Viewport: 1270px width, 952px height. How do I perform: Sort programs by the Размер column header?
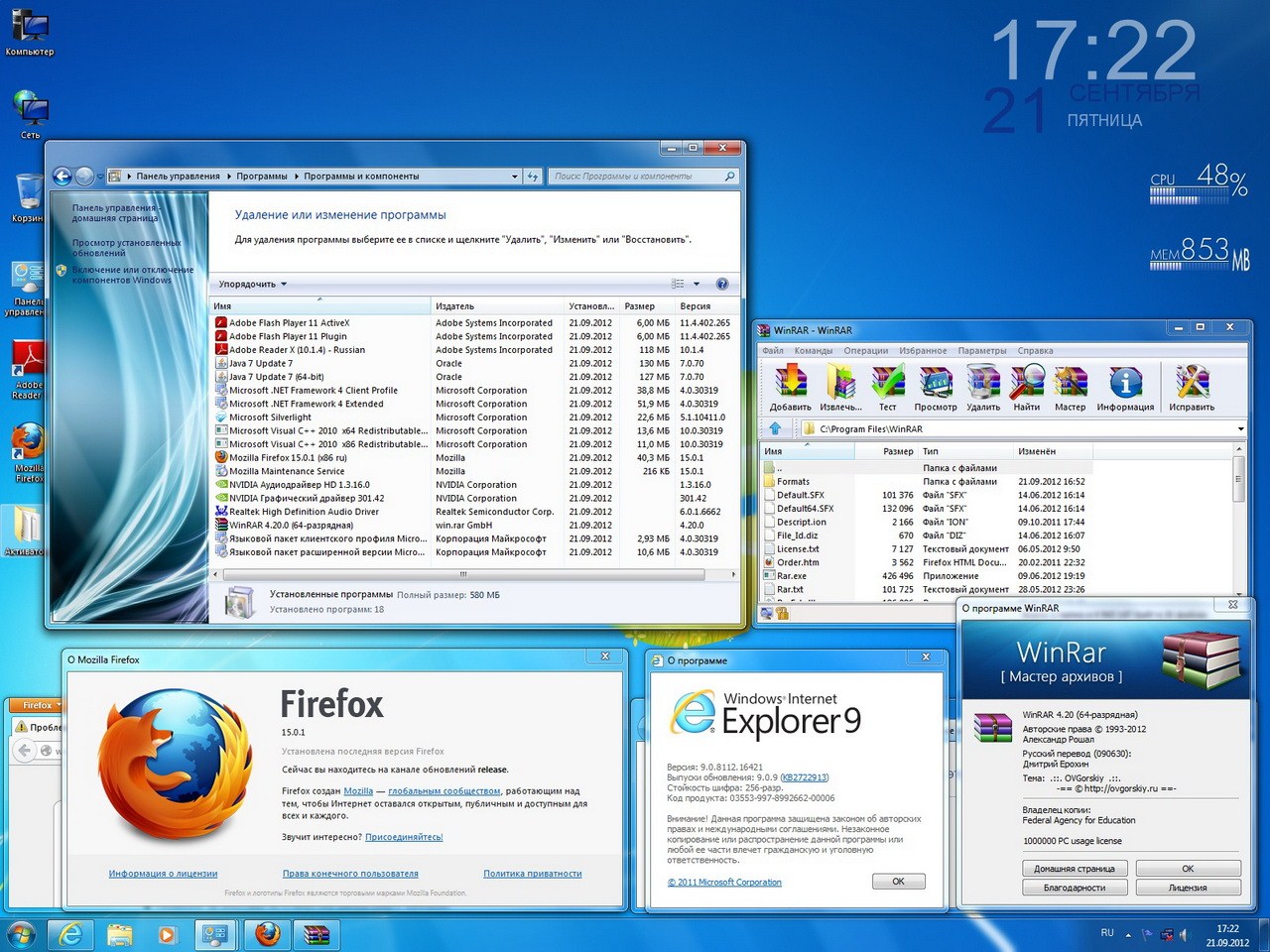(647, 306)
